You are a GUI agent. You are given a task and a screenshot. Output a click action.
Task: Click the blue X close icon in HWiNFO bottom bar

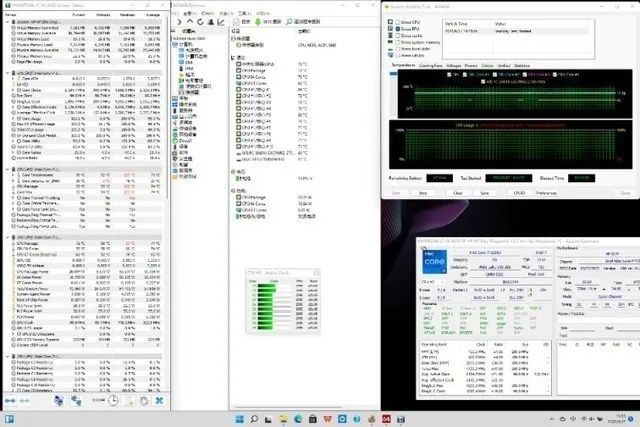tap(159, 400)
